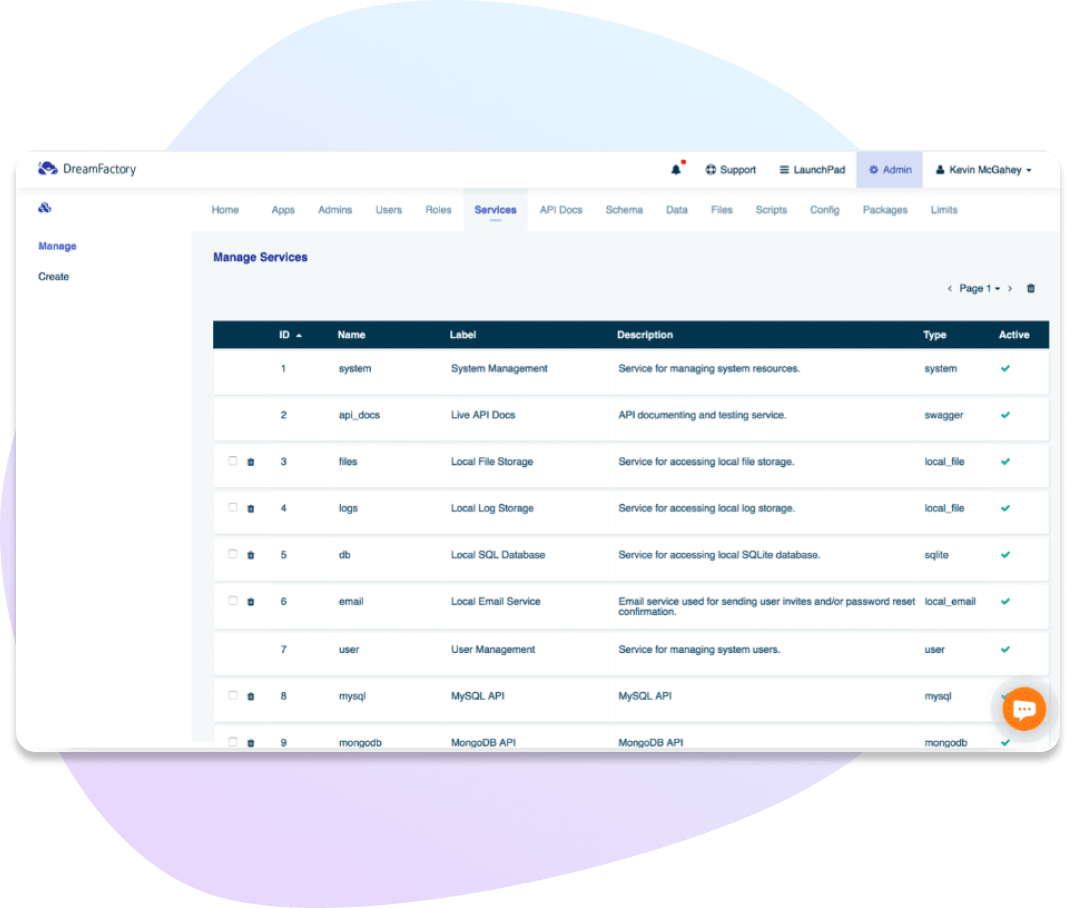Select the mysql service checkbox

tap(233, 695)
